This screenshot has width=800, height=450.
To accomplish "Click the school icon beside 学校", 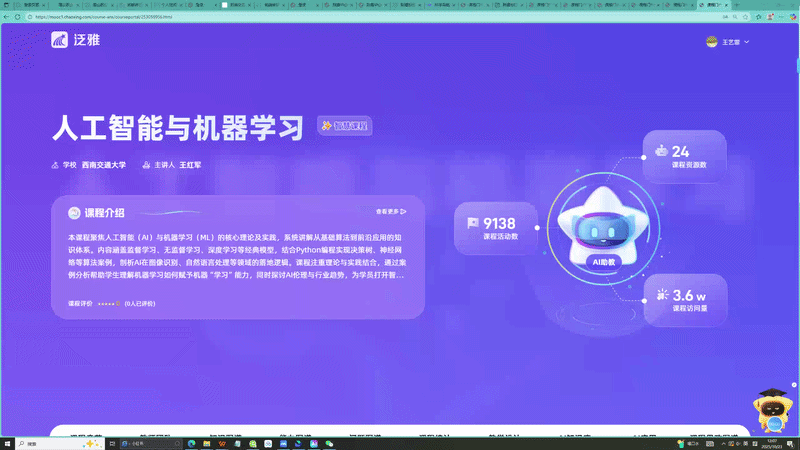I will point(55,165).
